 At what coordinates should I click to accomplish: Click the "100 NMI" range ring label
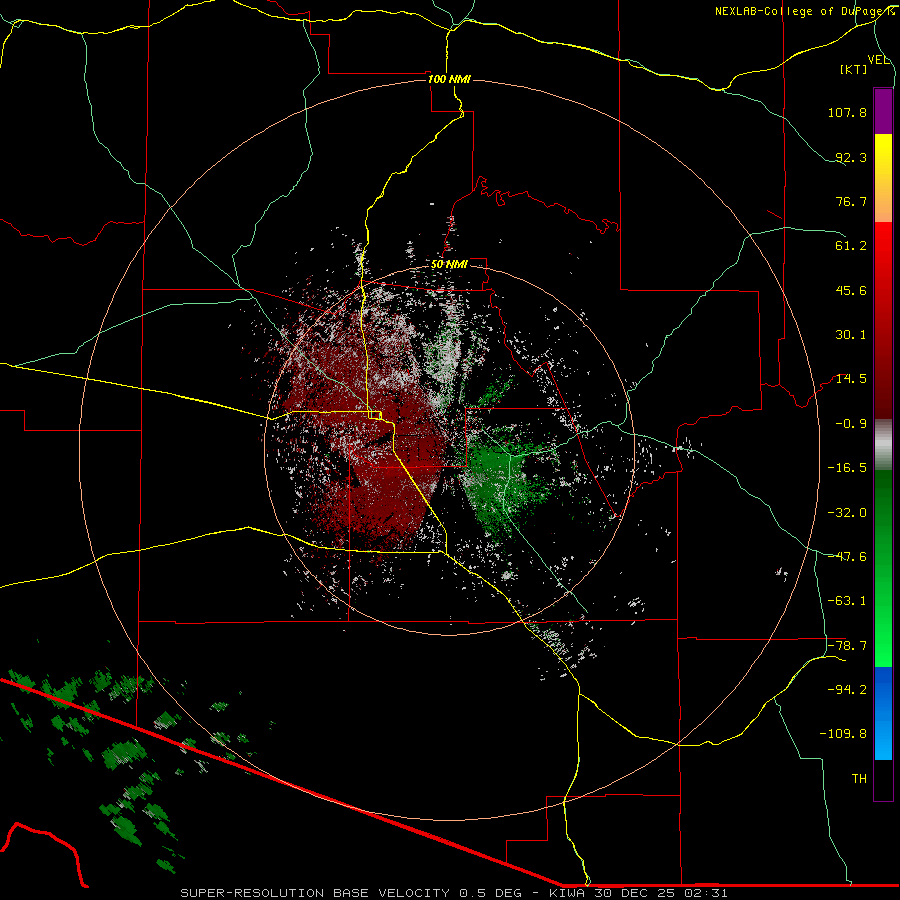(x=449, y=79)
